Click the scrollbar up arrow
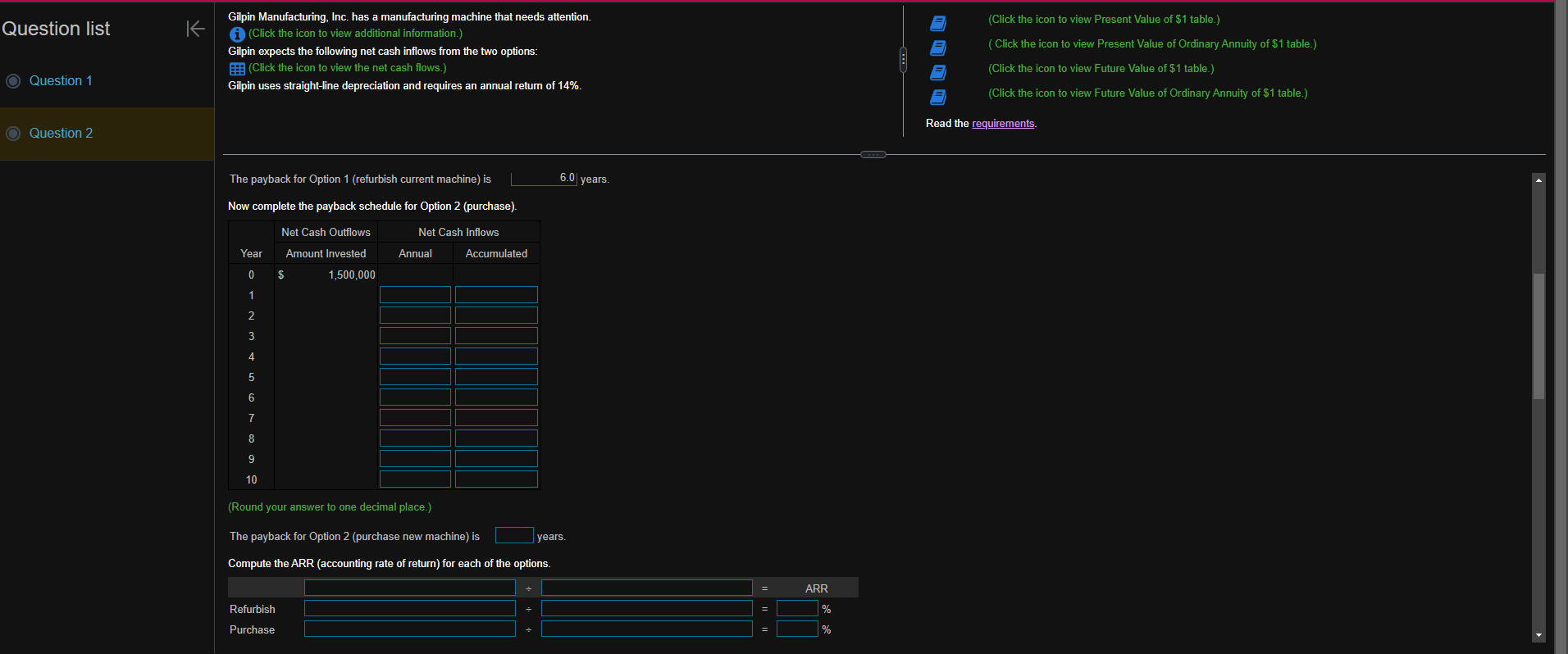The image size is (1568, 654). [1538, 179]
